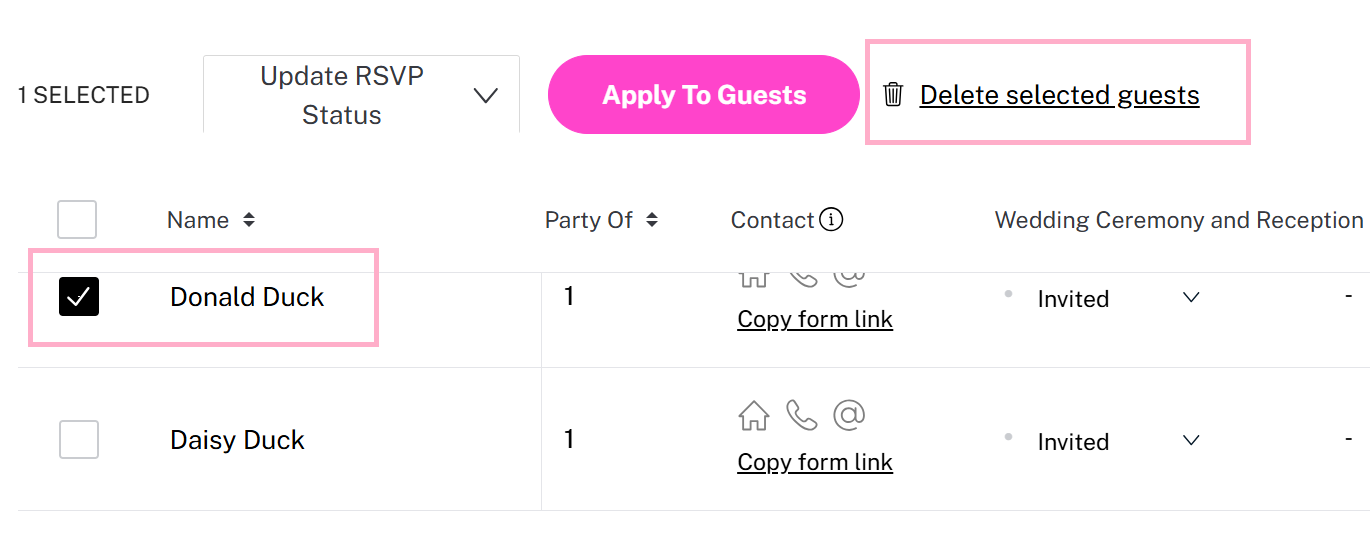Copy form link for Daisy Duck
Viewport: 1370px width, 557px height.
click(815, 462)
